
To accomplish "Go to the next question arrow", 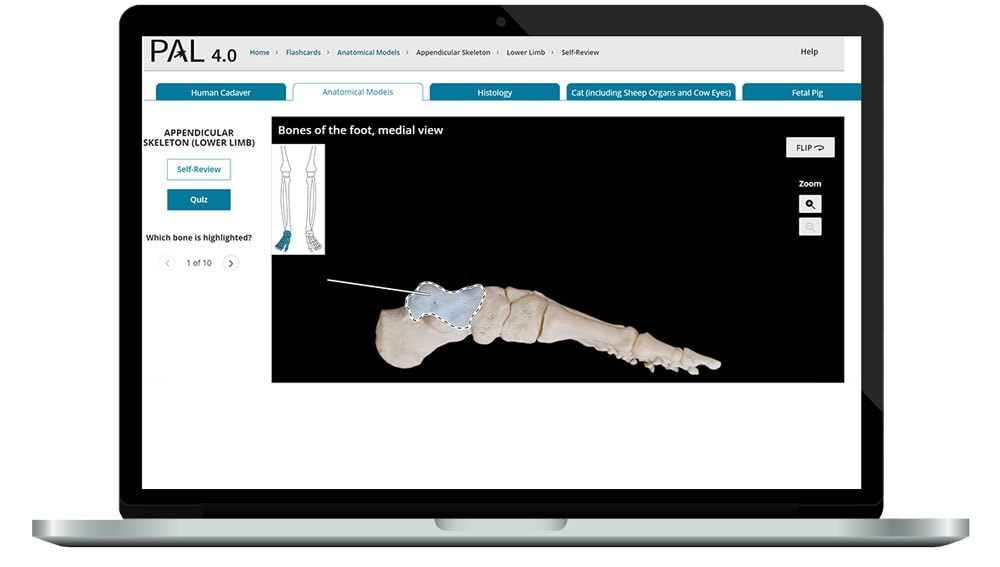I will (231, 263).
